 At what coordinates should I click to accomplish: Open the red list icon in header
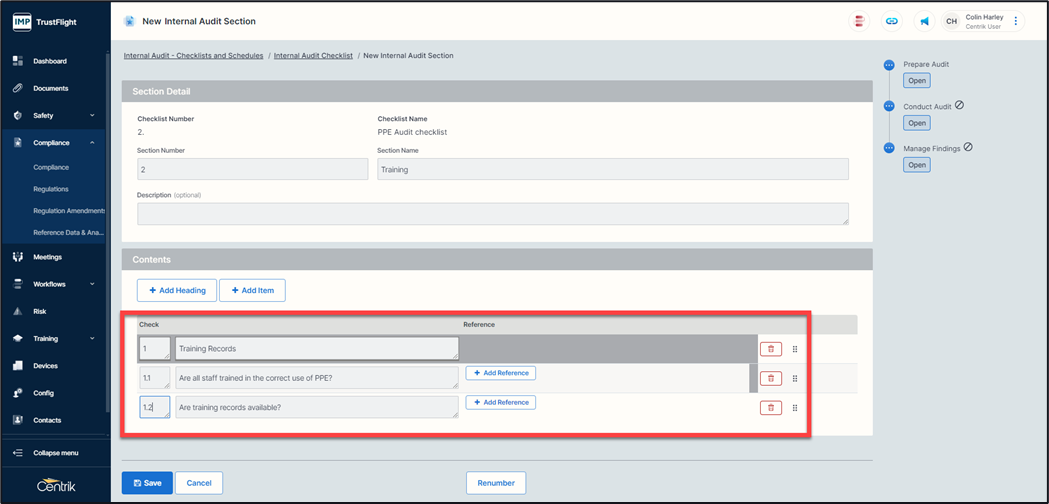click(x=859, y=21)
